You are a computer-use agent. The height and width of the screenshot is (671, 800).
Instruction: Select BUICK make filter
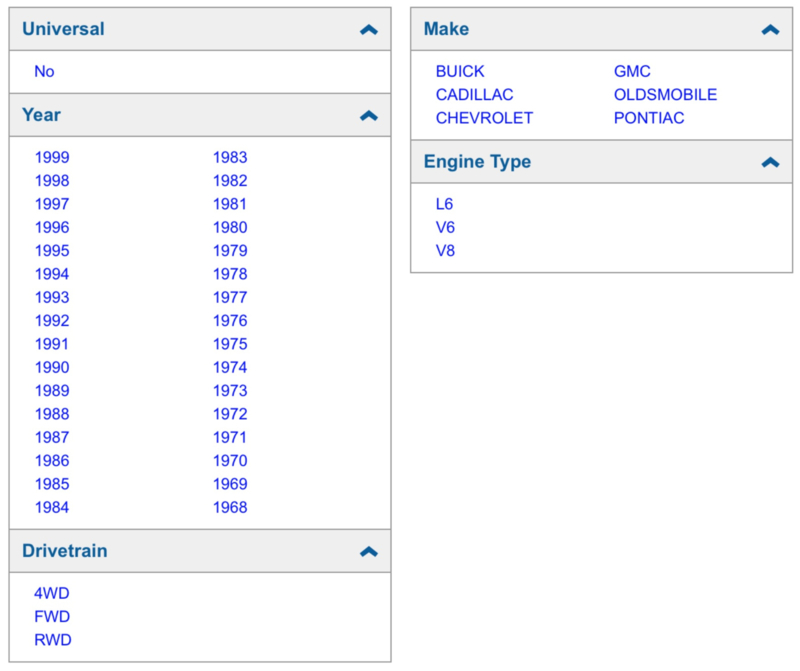point(460,71)
